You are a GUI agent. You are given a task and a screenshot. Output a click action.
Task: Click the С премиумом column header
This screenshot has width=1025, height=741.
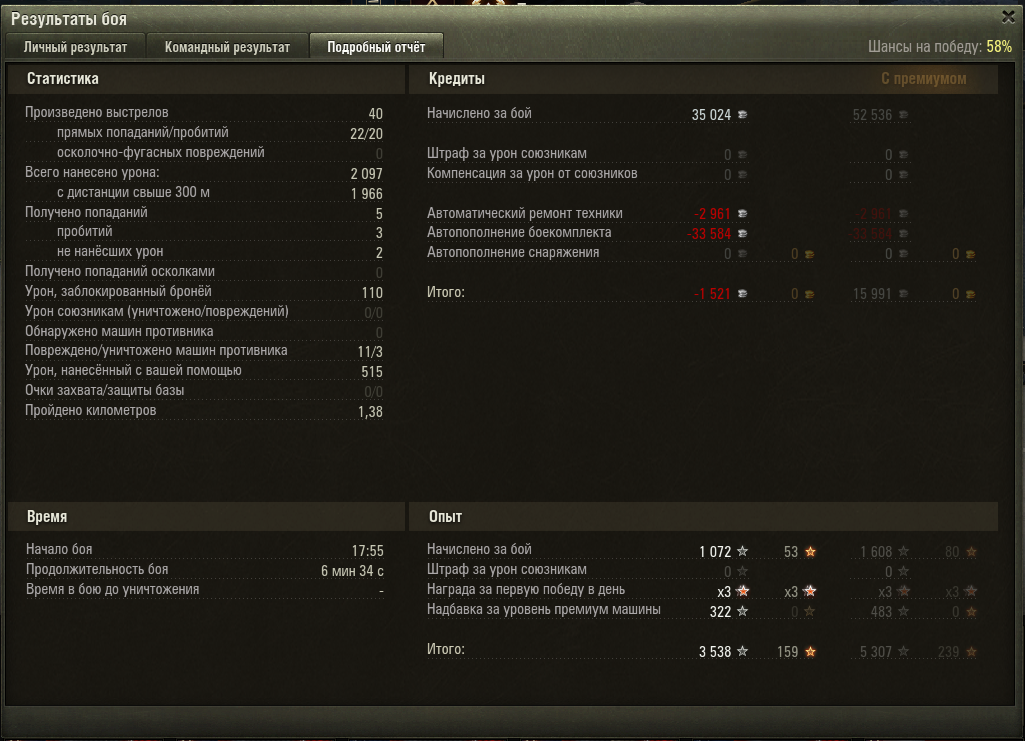point(923,78)
